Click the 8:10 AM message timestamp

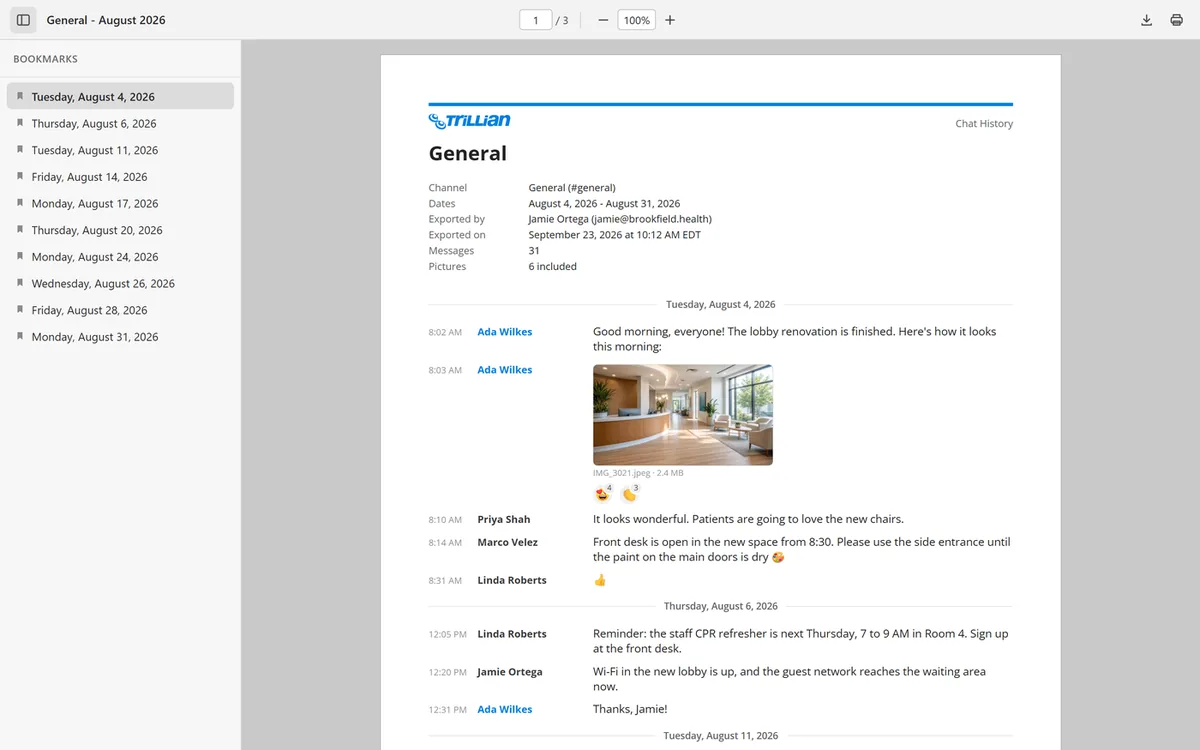445,520
